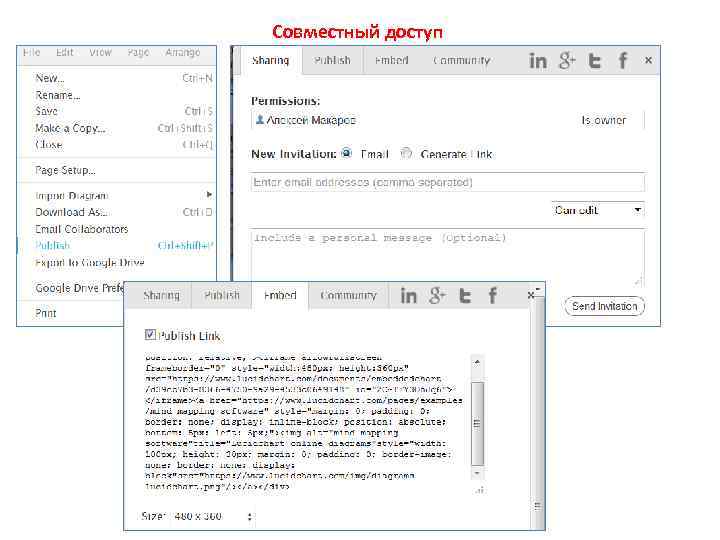Share via Facebook icon in Sharing dialog
The image size is (720, 540).
623,60
